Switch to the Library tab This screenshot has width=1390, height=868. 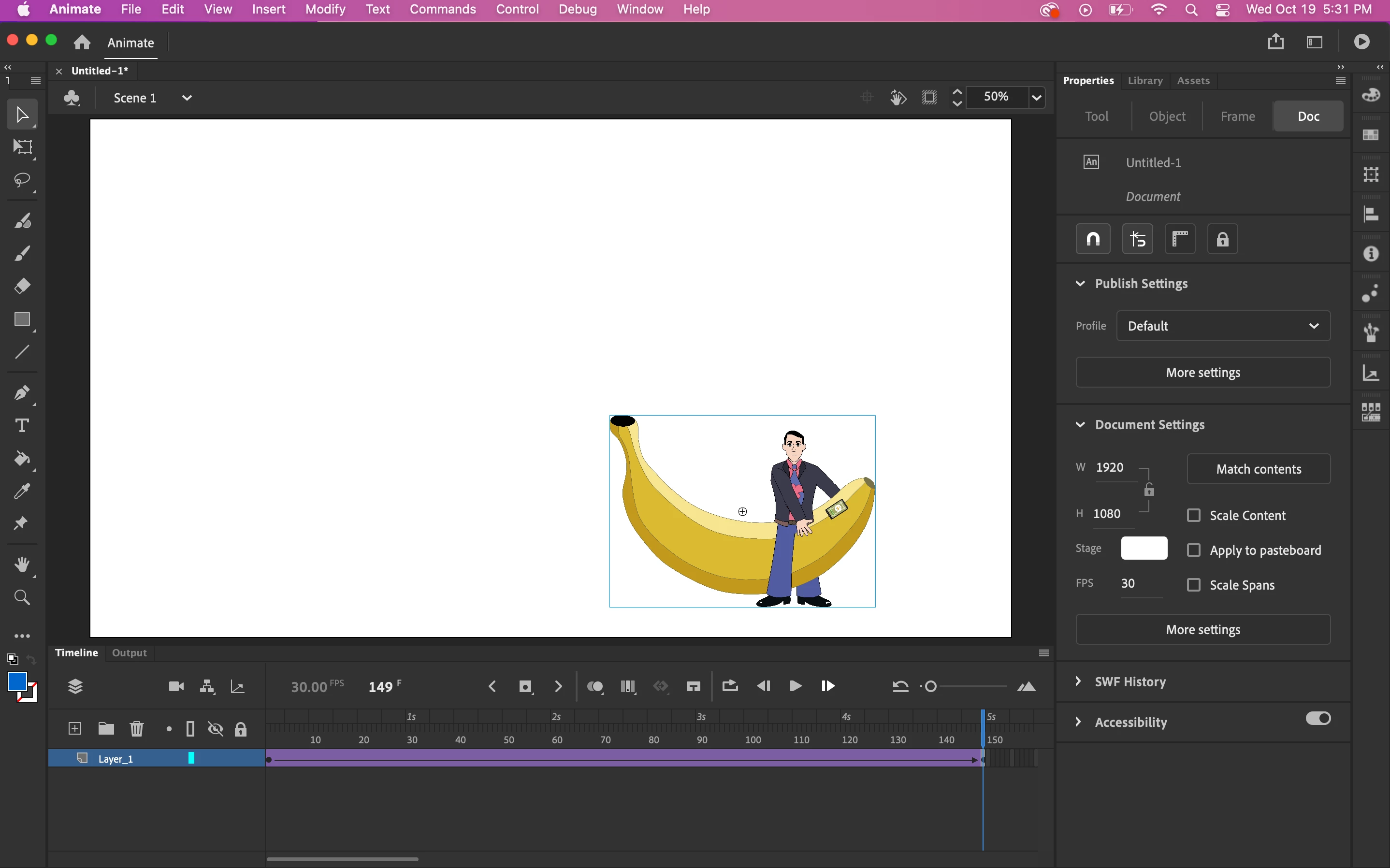(x=1145, y=80)
